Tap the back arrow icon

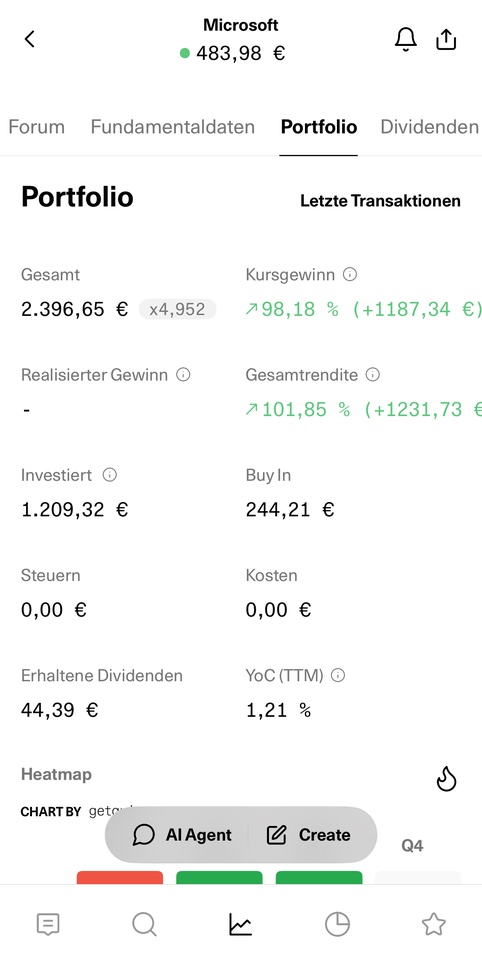click(x=29, y=39)
